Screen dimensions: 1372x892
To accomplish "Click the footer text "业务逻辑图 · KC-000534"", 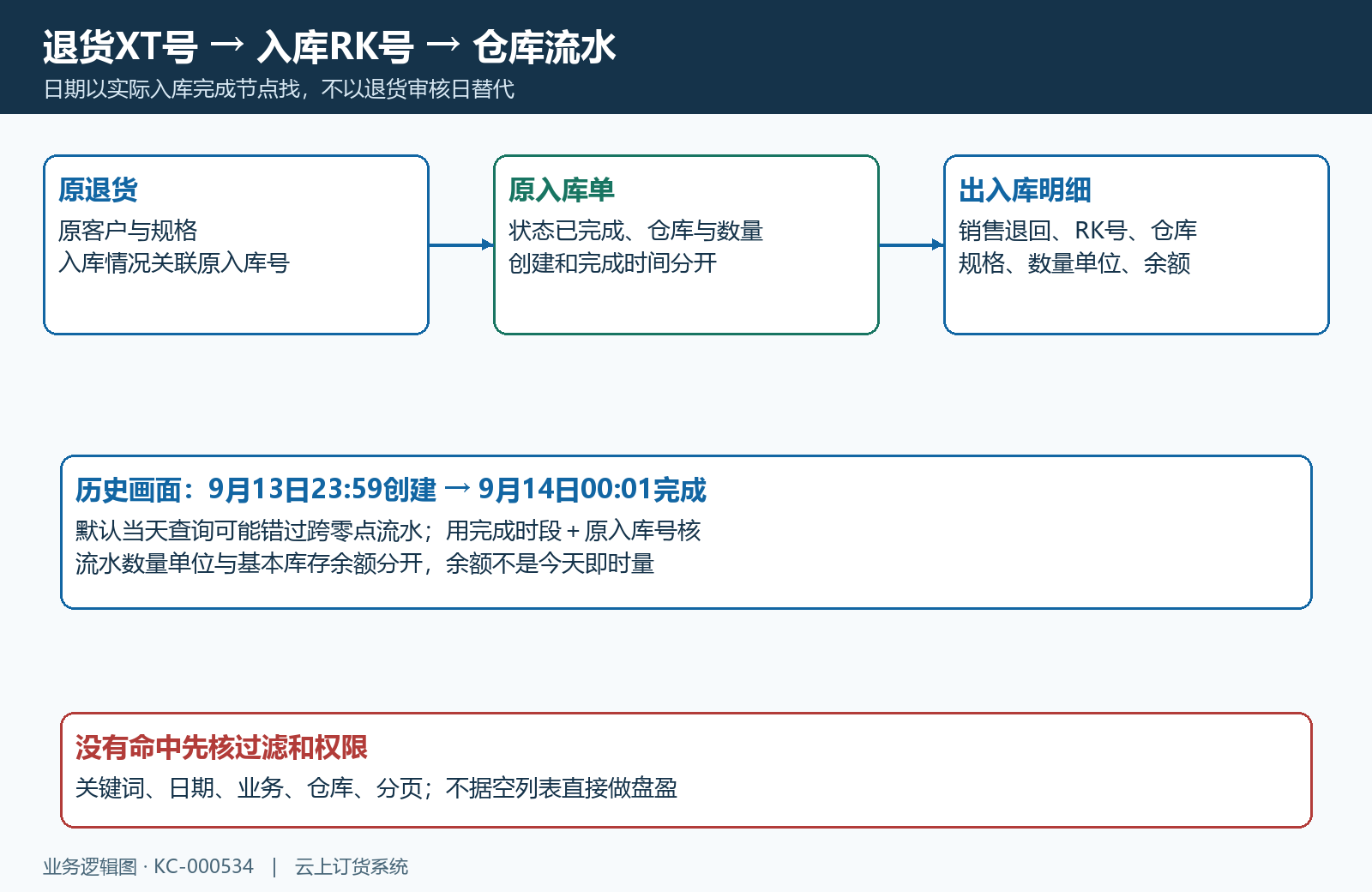I will [148, 866].
